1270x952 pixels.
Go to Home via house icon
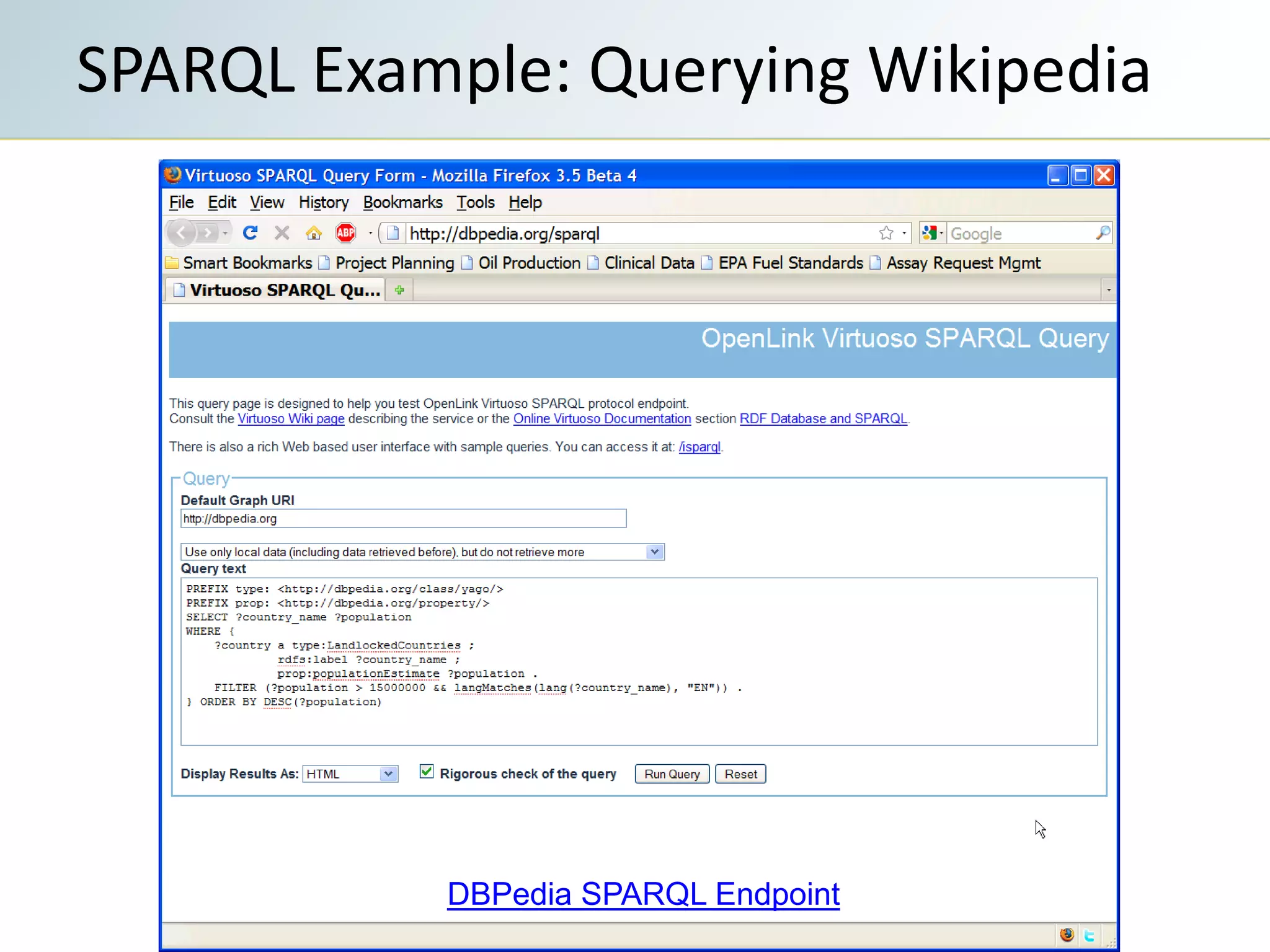[x=314, y=233]
